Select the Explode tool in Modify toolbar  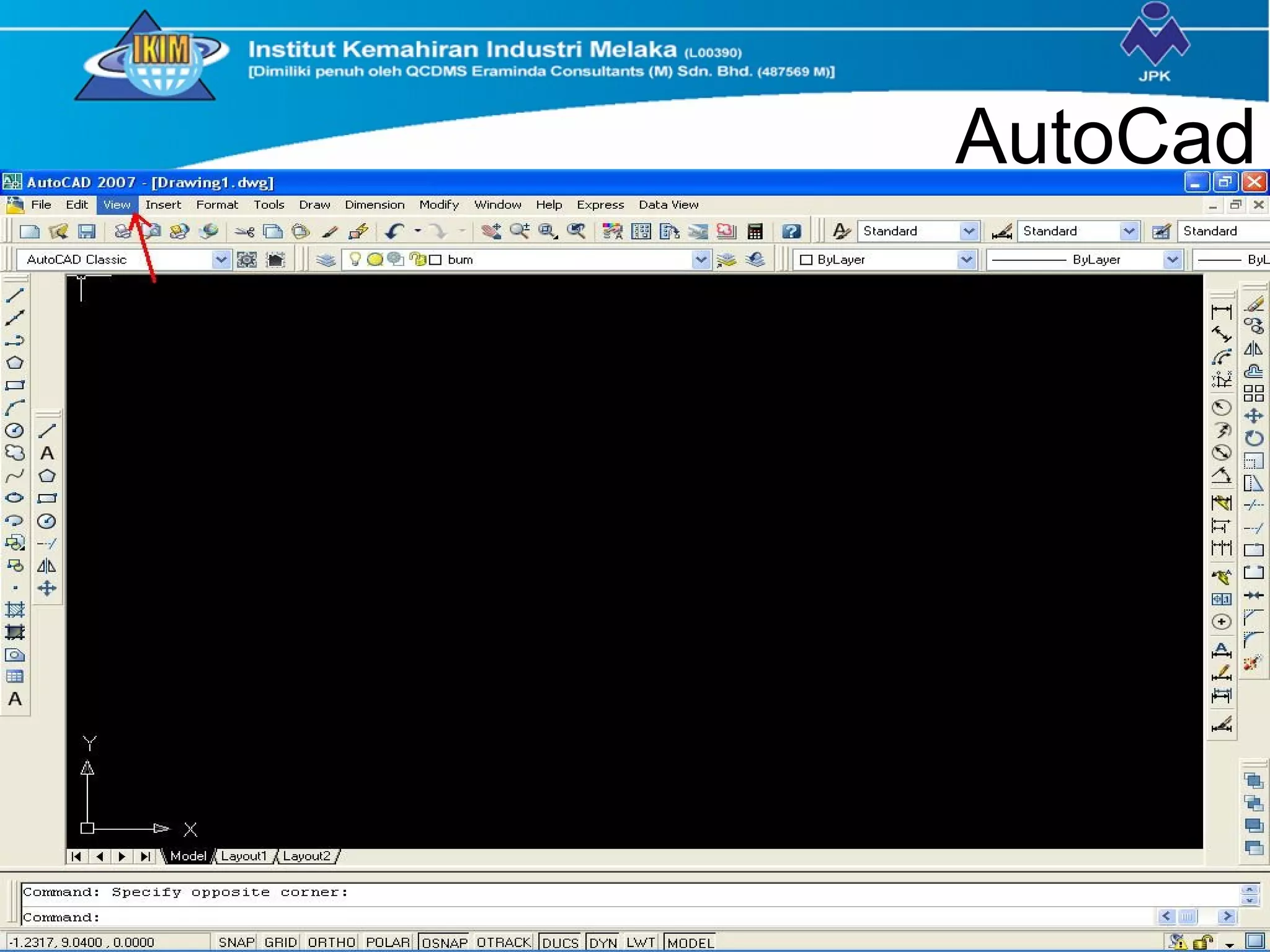(1253, 662)
